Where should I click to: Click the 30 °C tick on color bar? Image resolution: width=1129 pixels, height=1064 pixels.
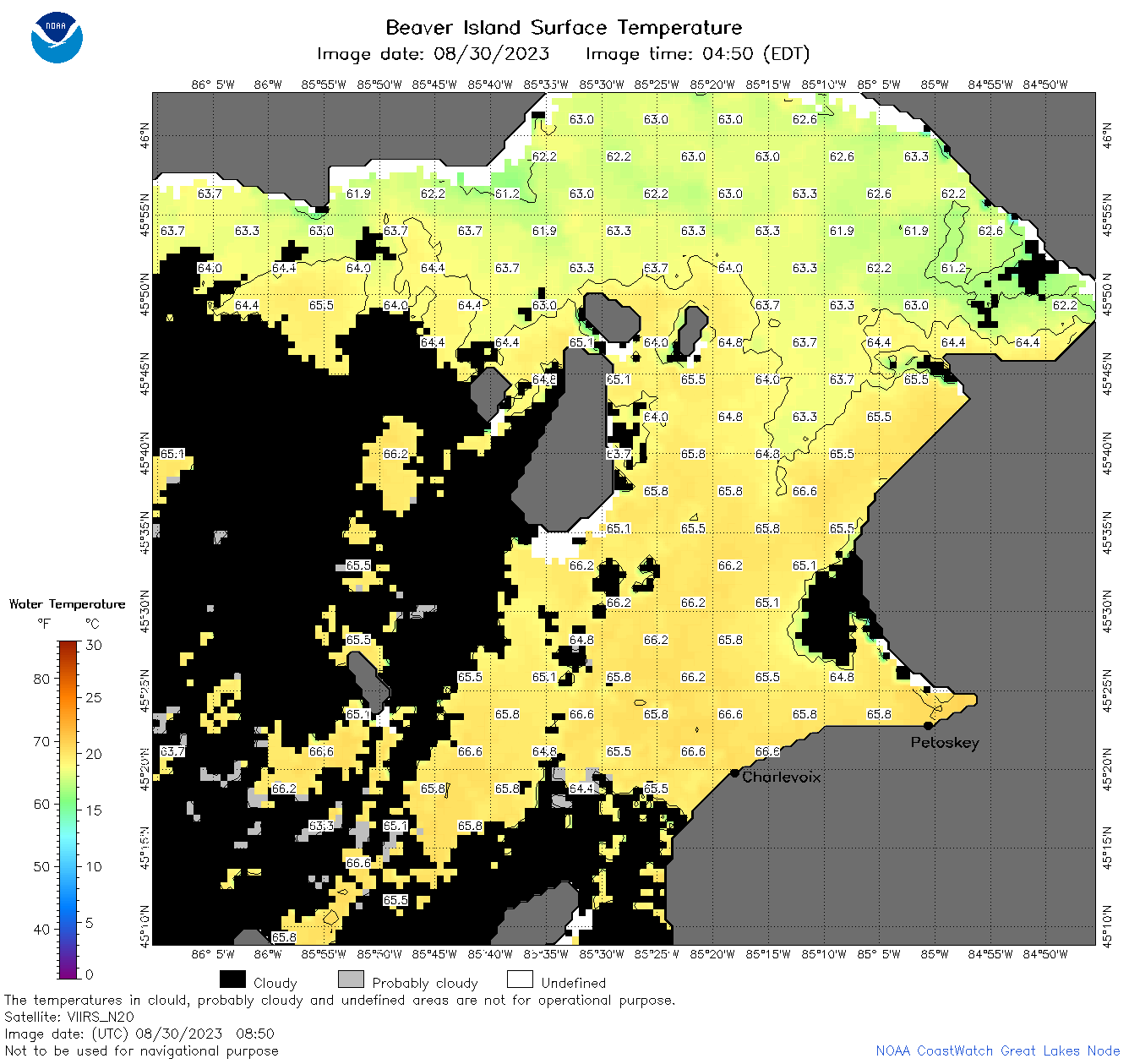93,645
